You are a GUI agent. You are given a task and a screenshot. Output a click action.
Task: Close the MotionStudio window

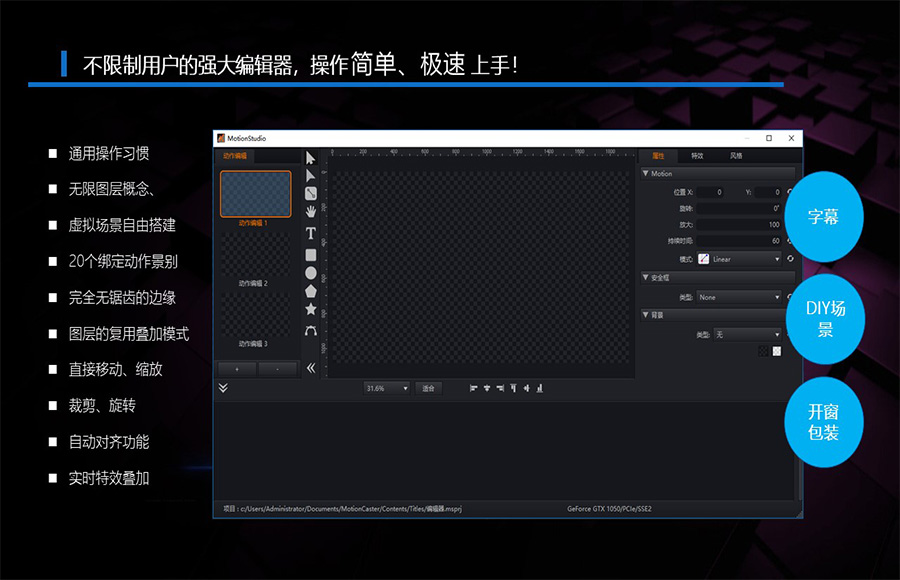[791, 138]
